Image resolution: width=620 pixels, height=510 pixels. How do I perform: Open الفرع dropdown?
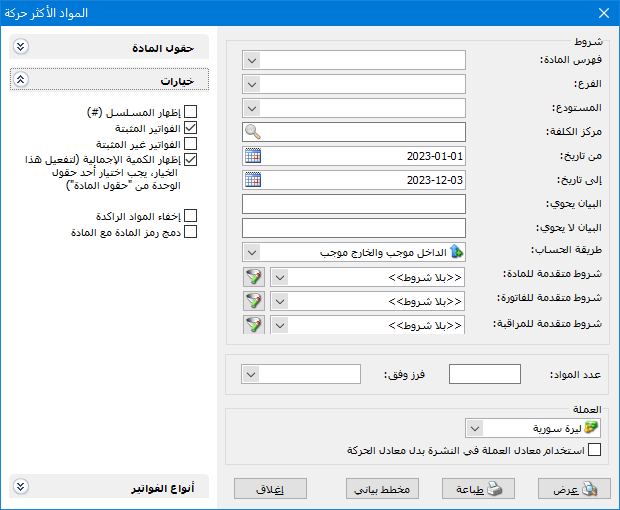[x=252, y=84]
